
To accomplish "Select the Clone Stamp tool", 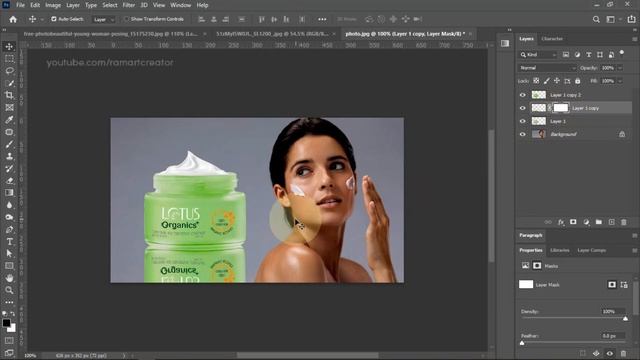I will pos(9,156).
